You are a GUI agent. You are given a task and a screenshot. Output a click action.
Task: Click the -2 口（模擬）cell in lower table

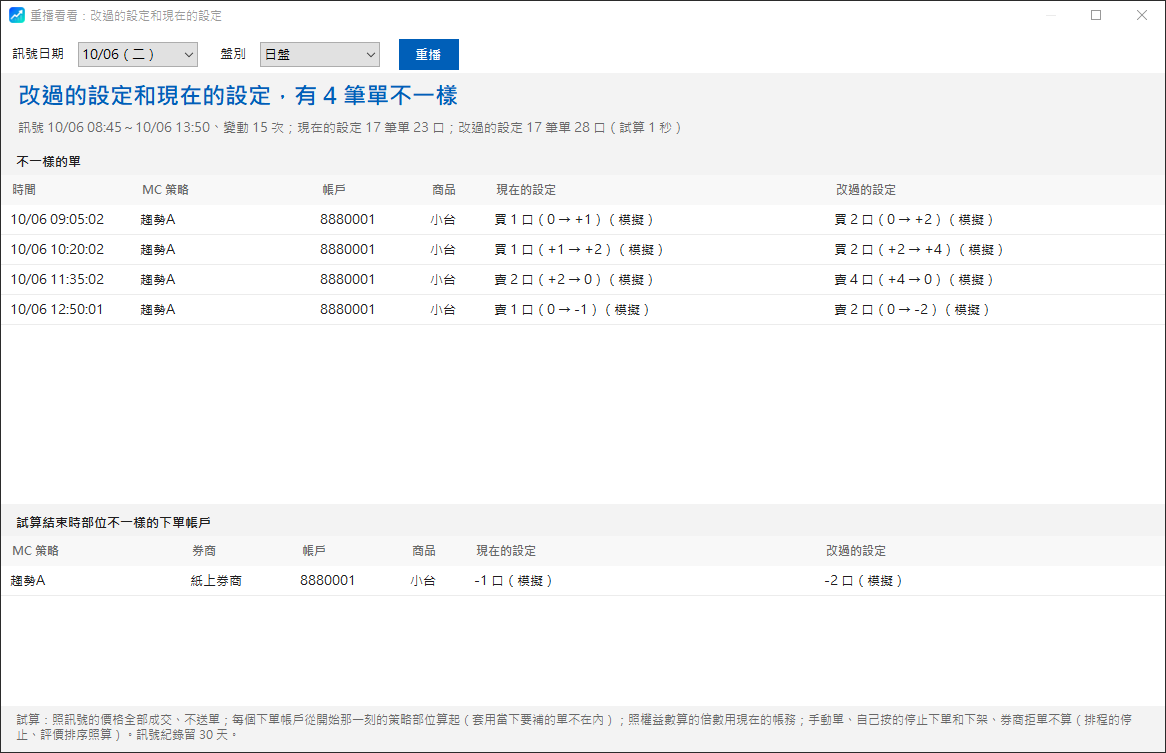click(x=864, y=581)
